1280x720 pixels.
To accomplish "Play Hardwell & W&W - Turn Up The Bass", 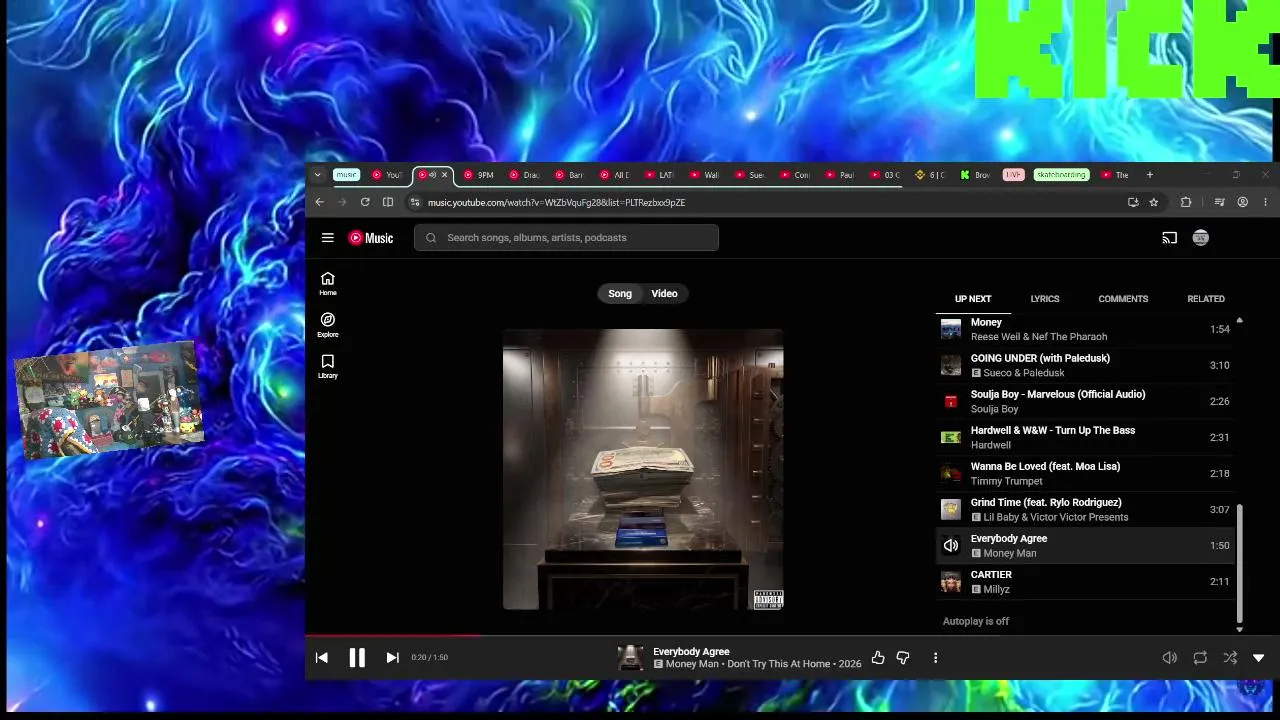I will [1085, 437].
